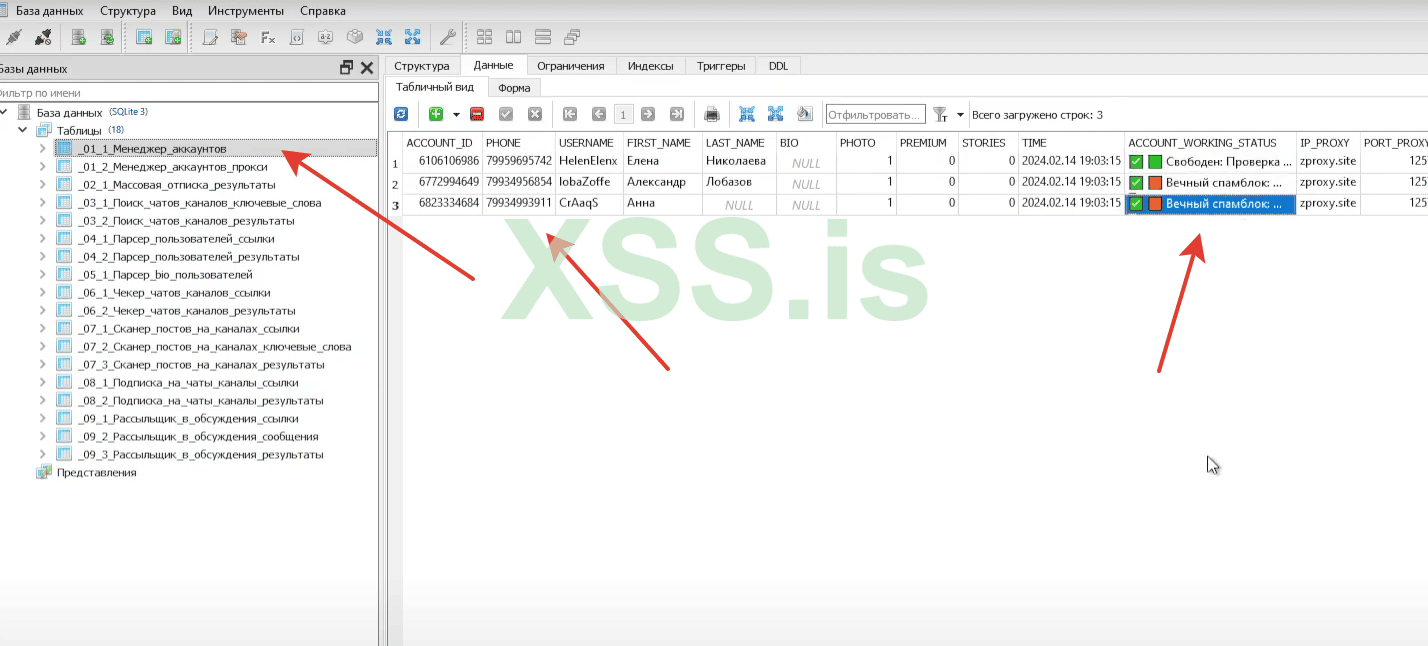This screenshot has height=646, width=1428.
Task: Go to next page of data
Action: coord(648,114)
